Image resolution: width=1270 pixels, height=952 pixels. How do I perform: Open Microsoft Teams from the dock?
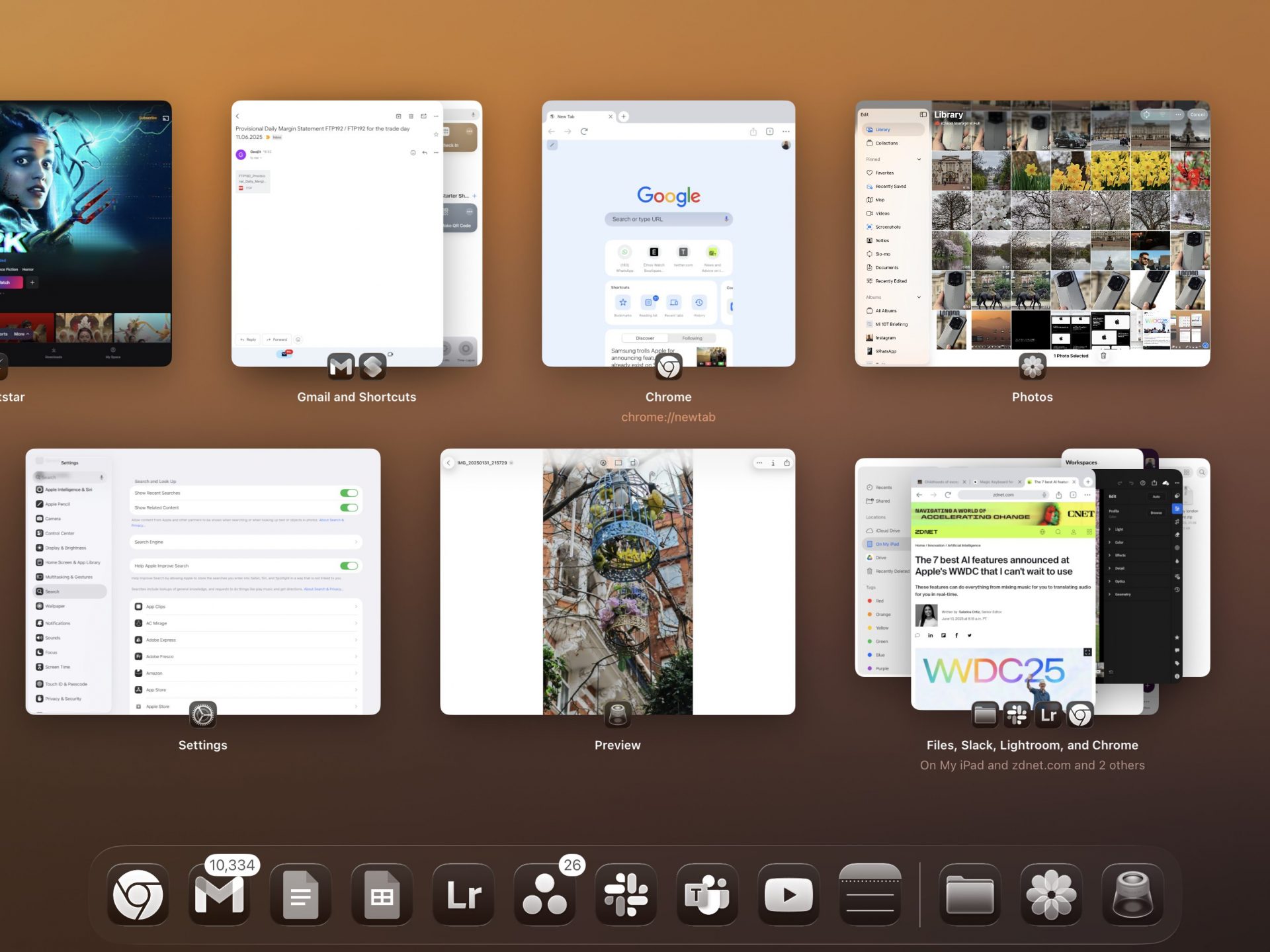707,894
